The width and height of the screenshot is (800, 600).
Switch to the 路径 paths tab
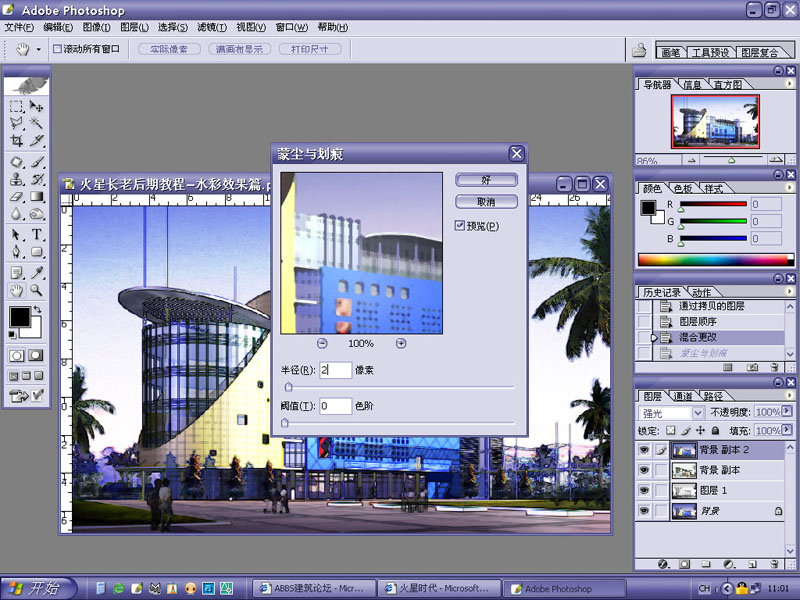pos(713,396)
